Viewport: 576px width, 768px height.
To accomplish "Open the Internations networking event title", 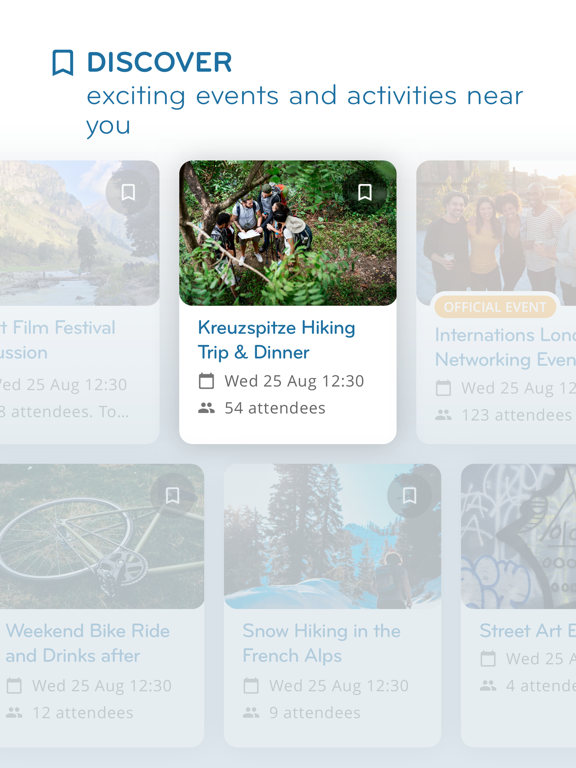I will click(505, 347).
